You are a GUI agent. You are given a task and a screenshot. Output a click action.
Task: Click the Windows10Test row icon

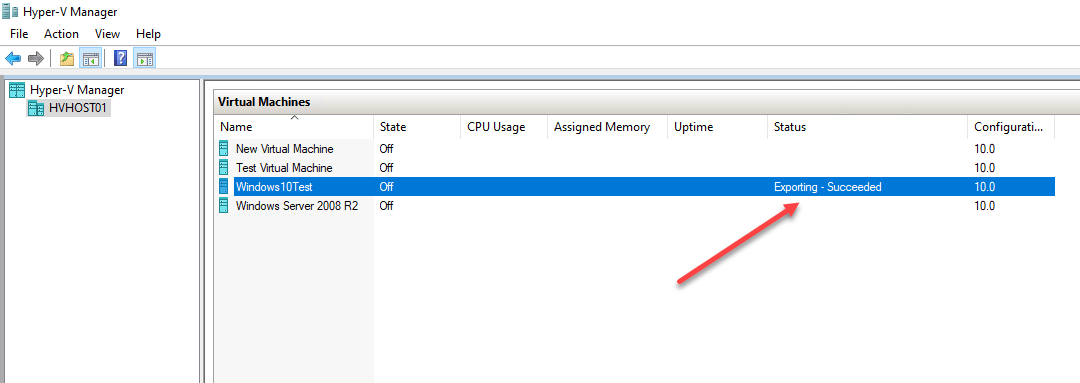click(x=223, y=186)
